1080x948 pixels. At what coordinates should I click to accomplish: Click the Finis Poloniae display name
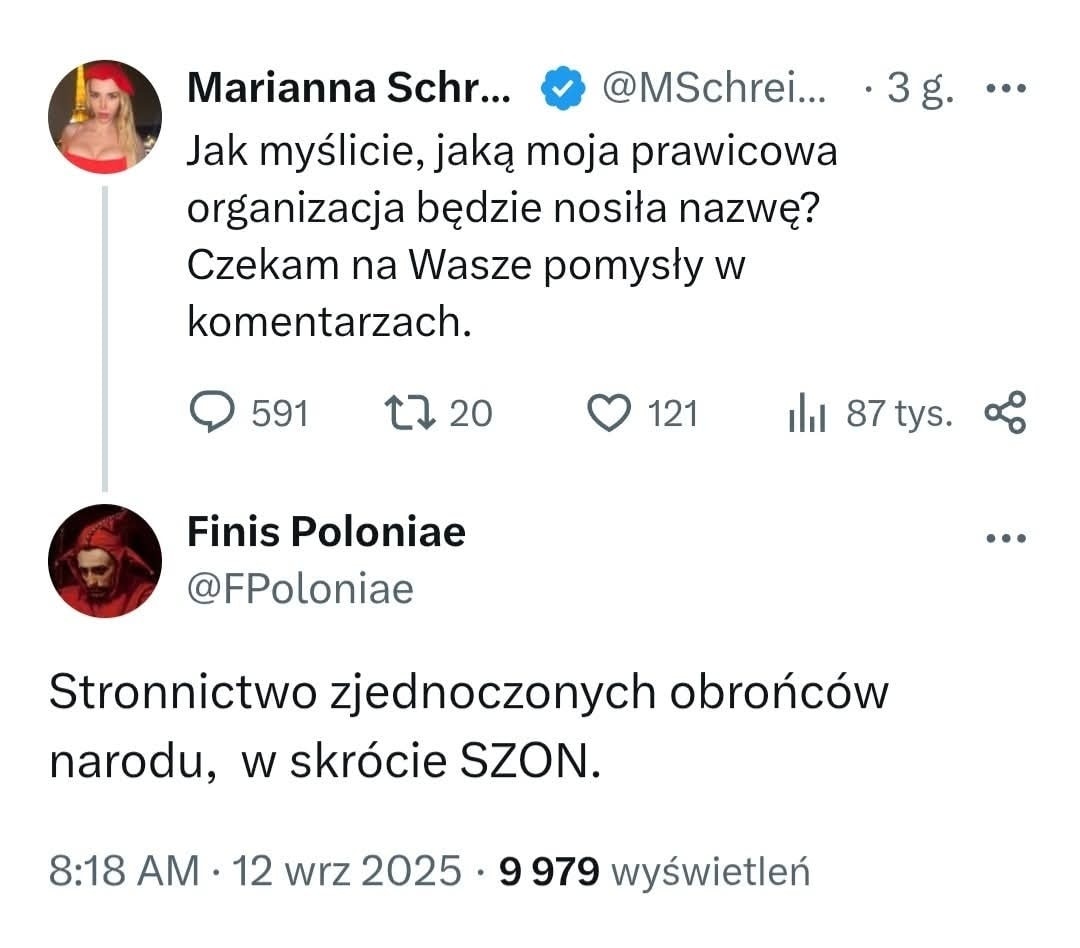click(x=326, y=532)
